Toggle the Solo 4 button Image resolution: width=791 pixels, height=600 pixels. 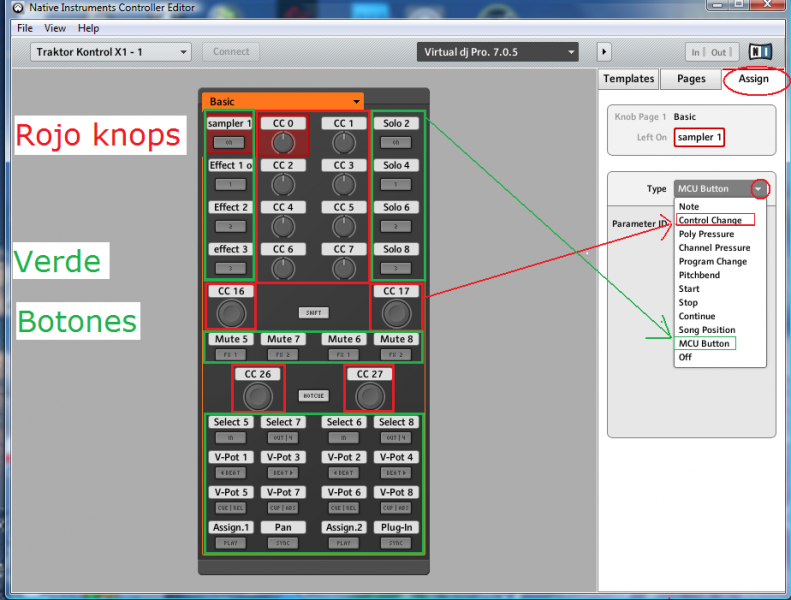[396, 185]
